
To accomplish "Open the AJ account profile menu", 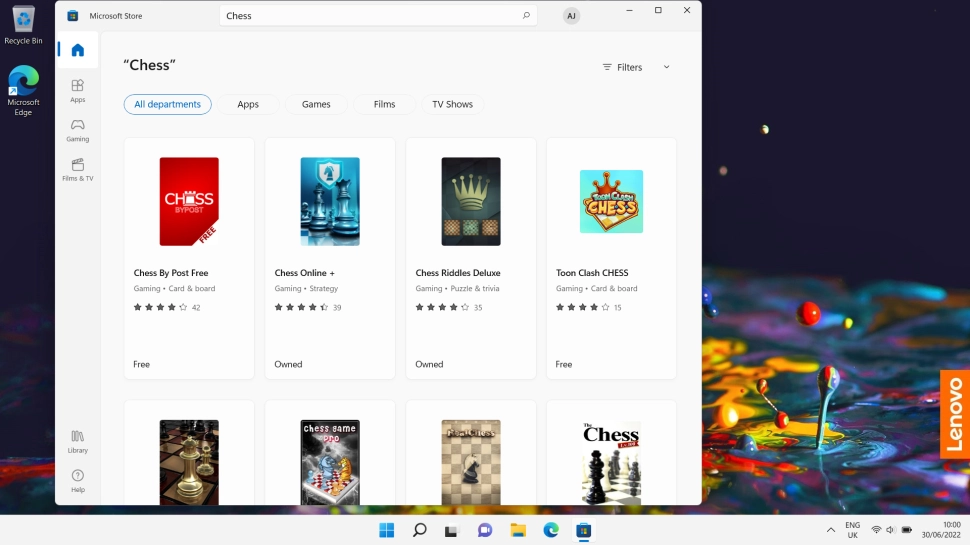I will (571, 16).
